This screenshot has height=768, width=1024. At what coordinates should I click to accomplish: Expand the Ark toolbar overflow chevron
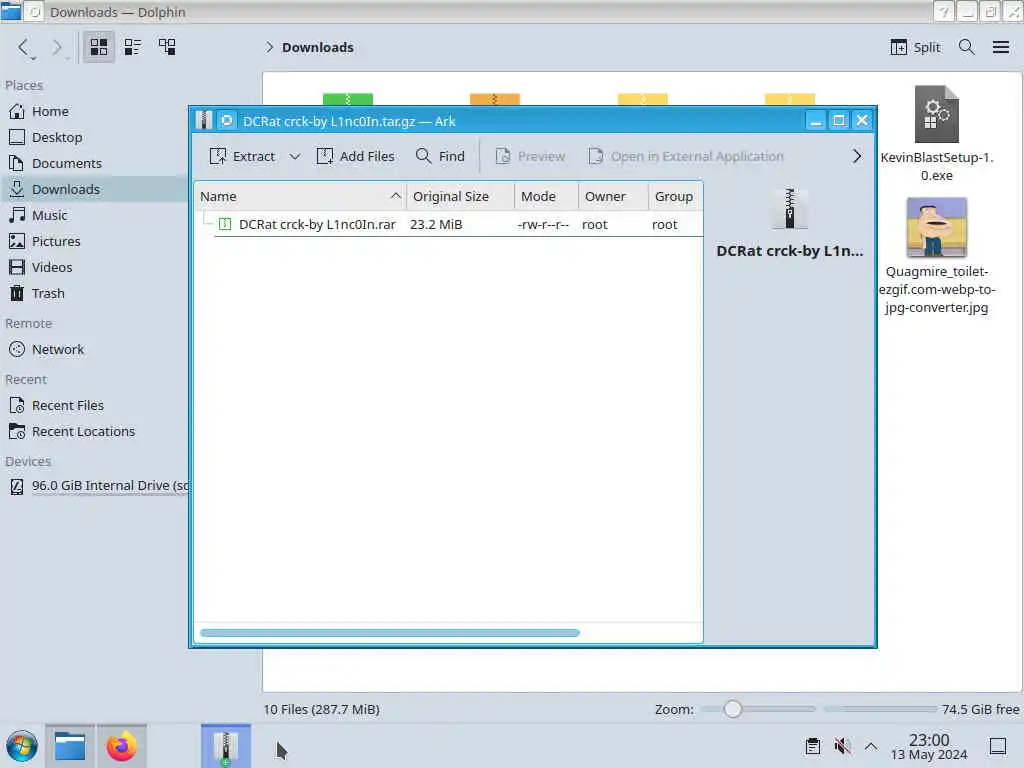[857, 157]
